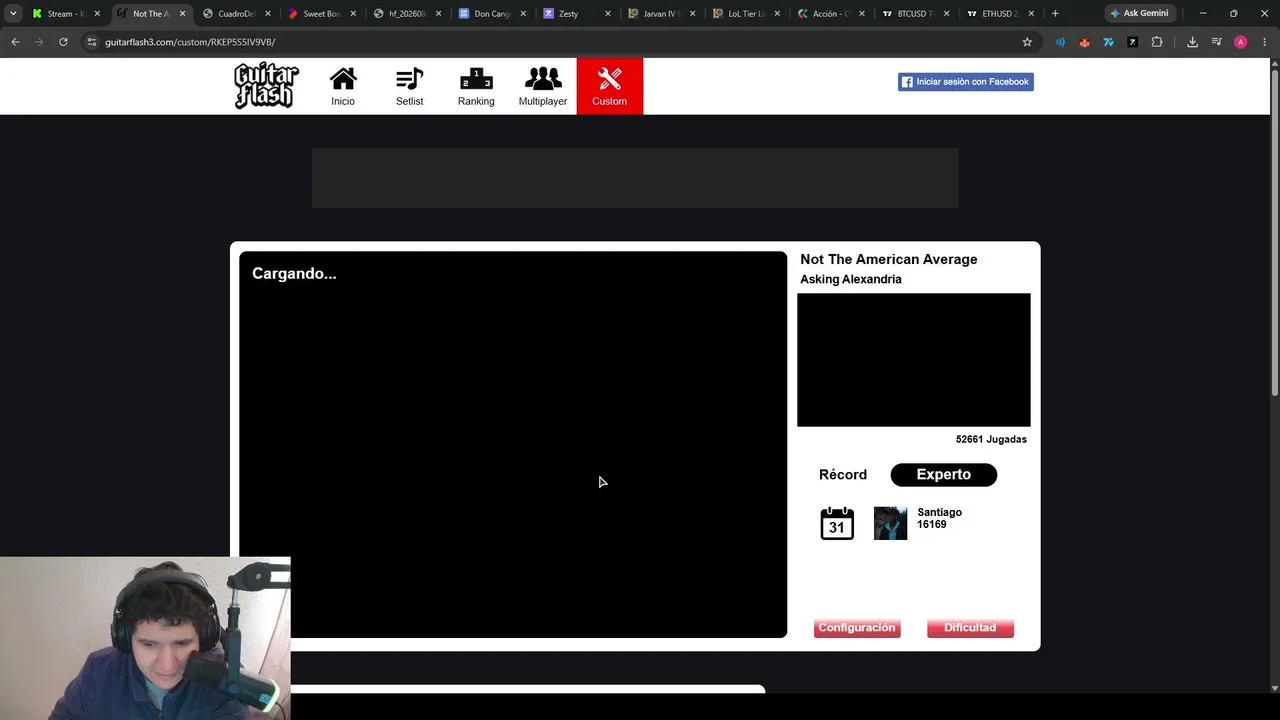
Task: Close the Sweet Bon tab
Action: [353, 14]
